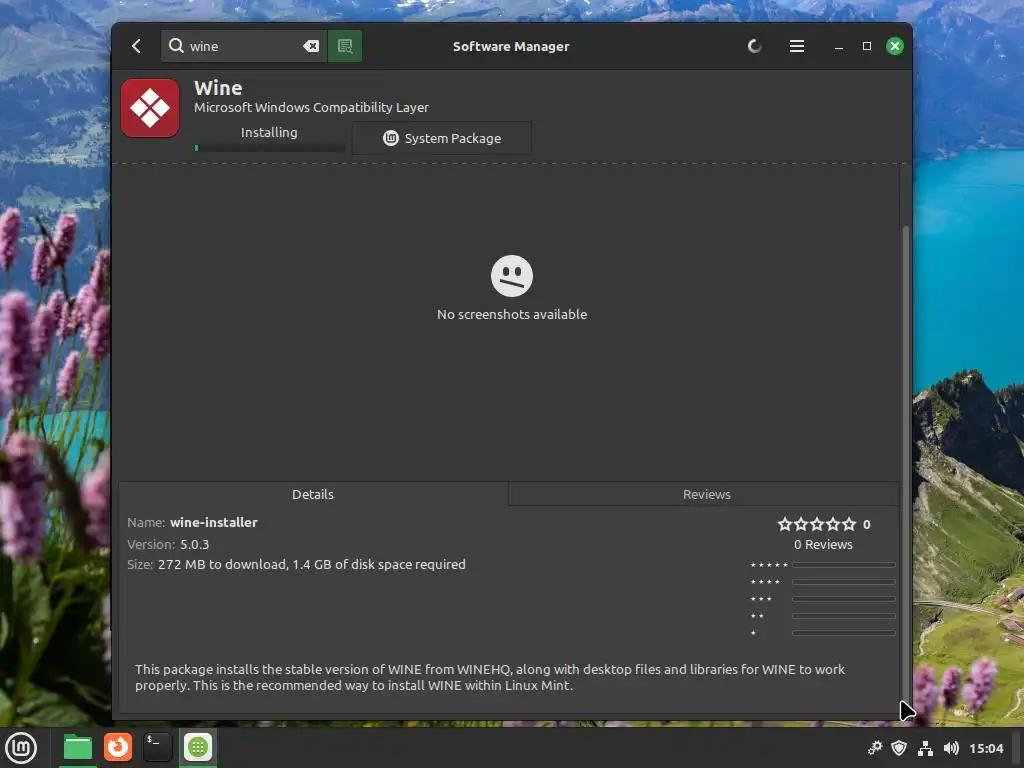Viewport: 1024px width, 768px height.
Task: Click the search magnifier icon
Action: 176,46
